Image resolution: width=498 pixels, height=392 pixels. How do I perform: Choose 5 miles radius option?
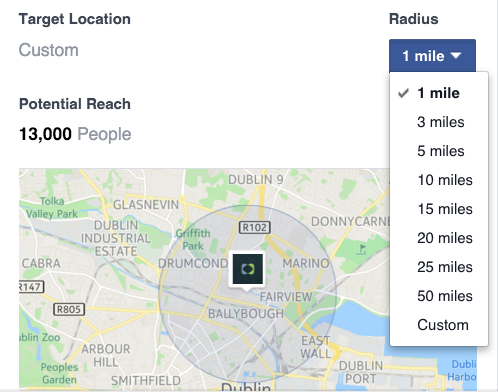[439, 151]
